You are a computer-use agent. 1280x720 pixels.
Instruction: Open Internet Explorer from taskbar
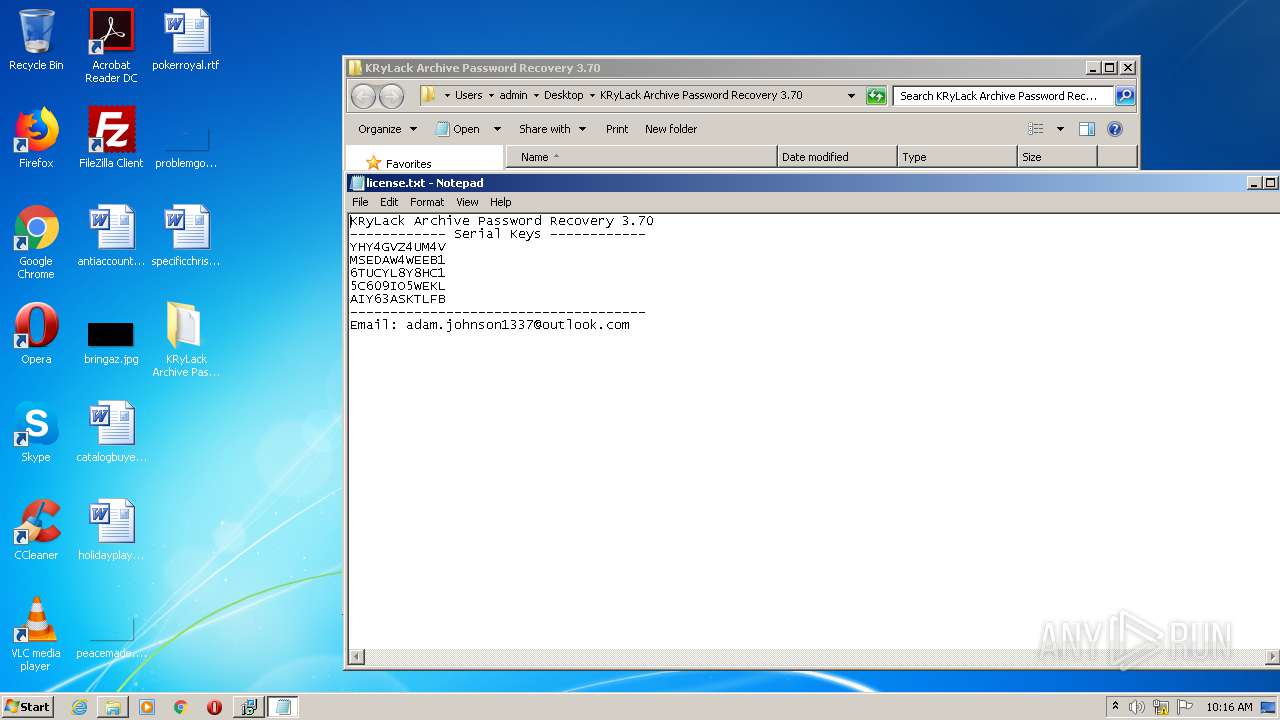tap(79, 707)
